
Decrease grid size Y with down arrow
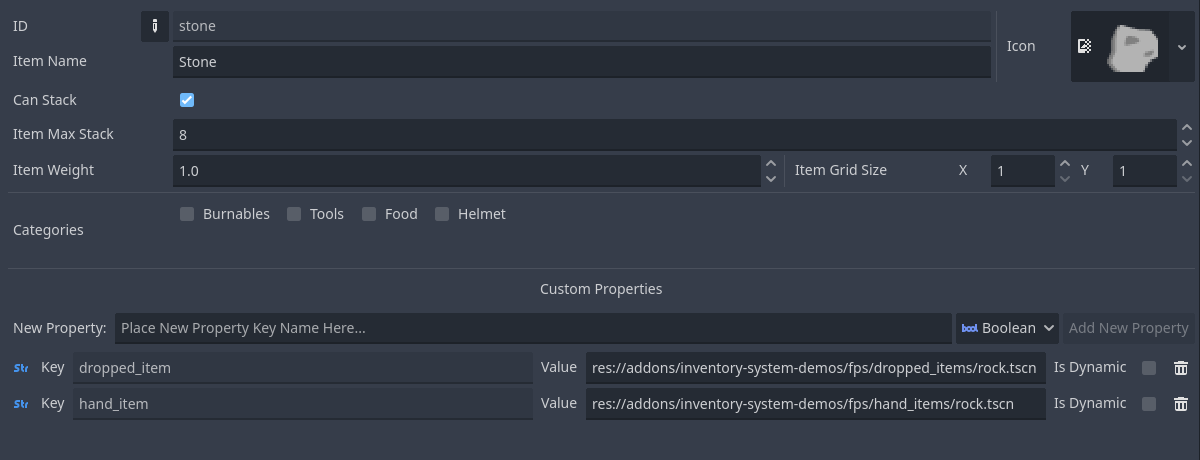tap(1187, 178)
